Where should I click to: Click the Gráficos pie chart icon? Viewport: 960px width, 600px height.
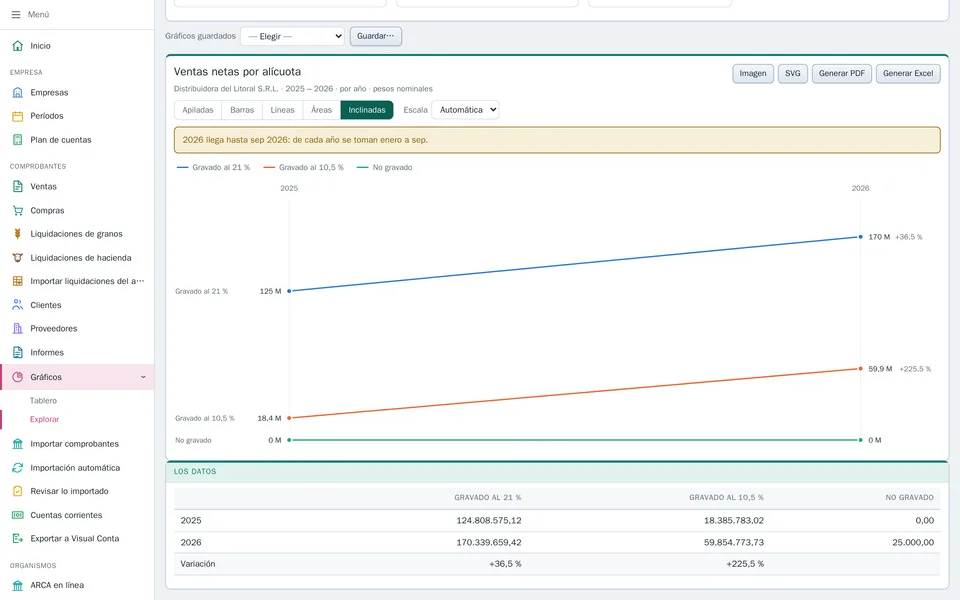click(18, 377)
